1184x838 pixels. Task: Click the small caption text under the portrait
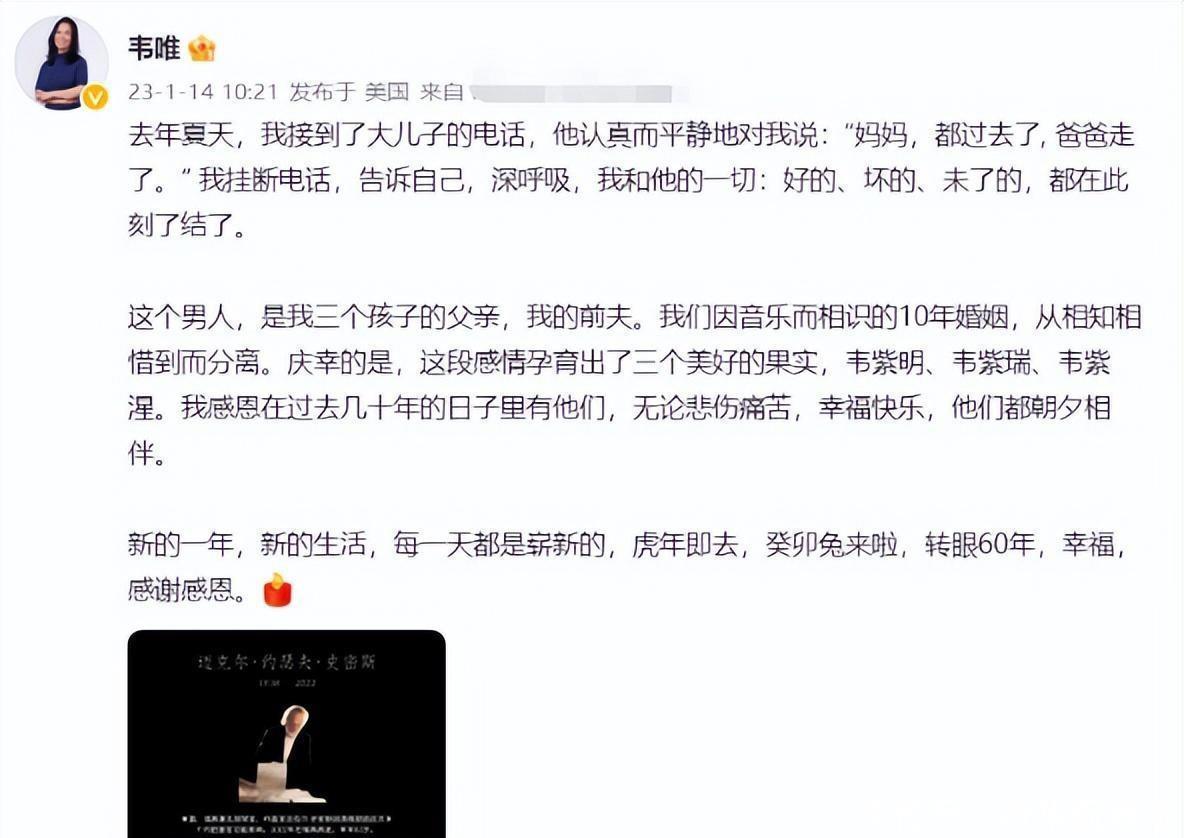pyautogui.click(x=286, y=823)
